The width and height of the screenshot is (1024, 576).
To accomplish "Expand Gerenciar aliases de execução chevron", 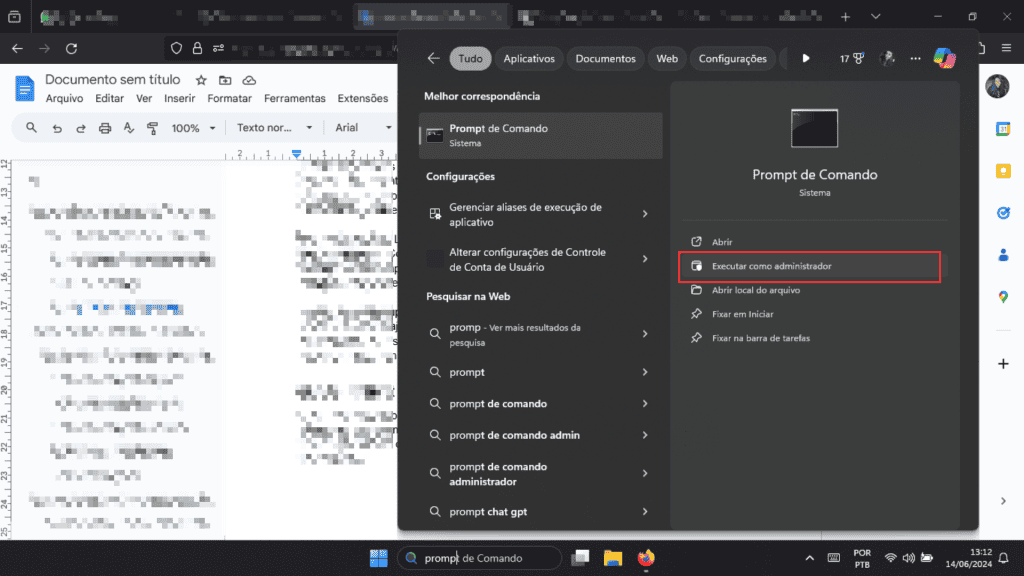I will (645, 214).
